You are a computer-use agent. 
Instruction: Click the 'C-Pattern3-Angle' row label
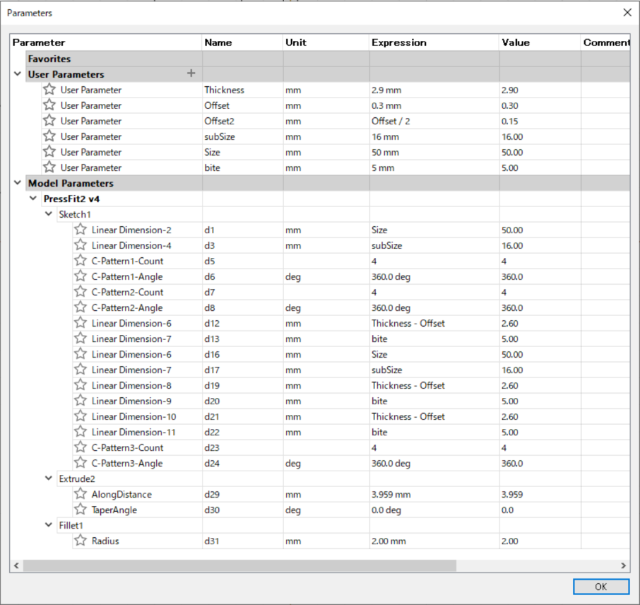click(x=127, y=463)
